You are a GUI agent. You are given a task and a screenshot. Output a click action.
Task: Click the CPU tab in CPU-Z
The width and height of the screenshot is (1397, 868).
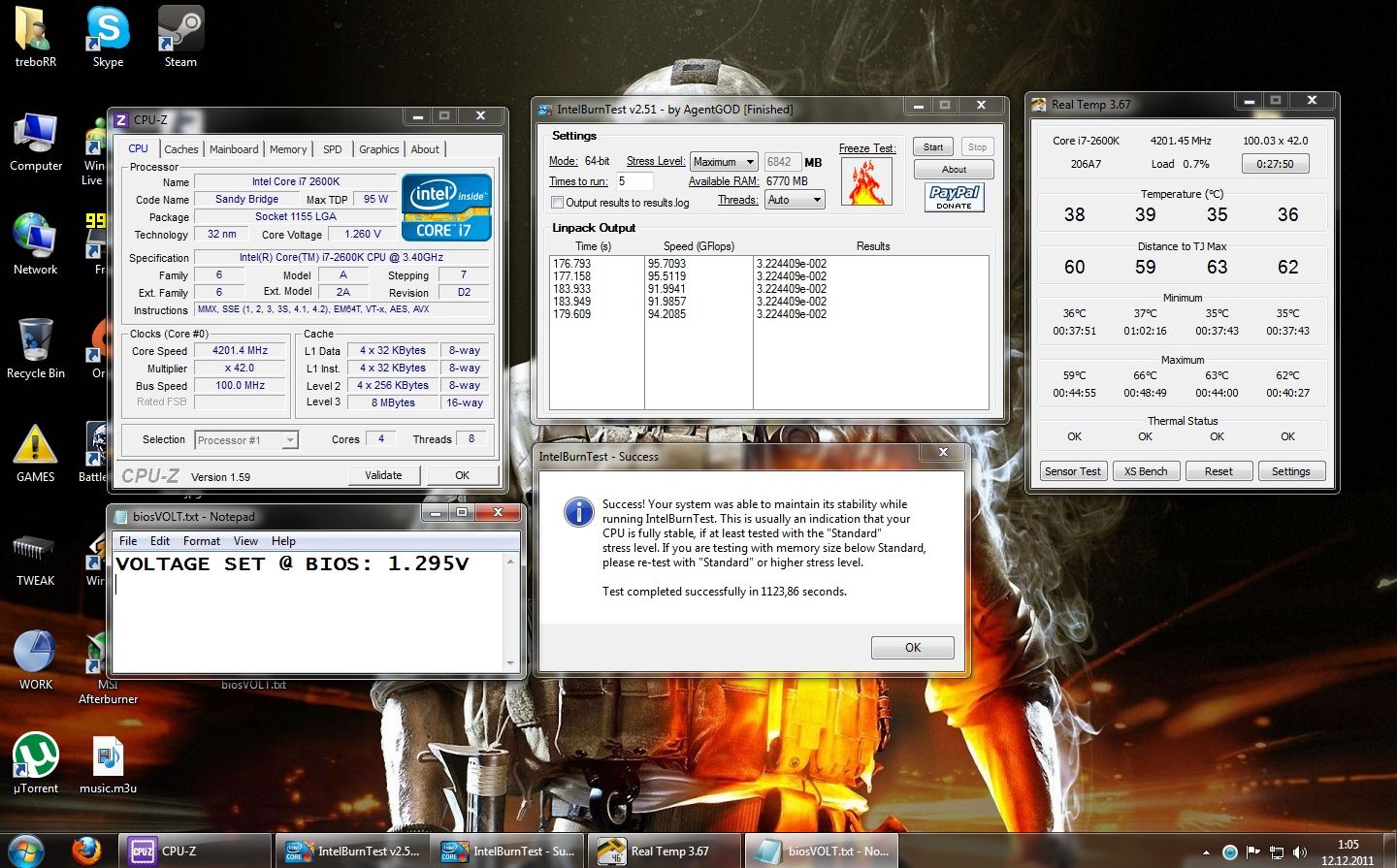(139, 148)
